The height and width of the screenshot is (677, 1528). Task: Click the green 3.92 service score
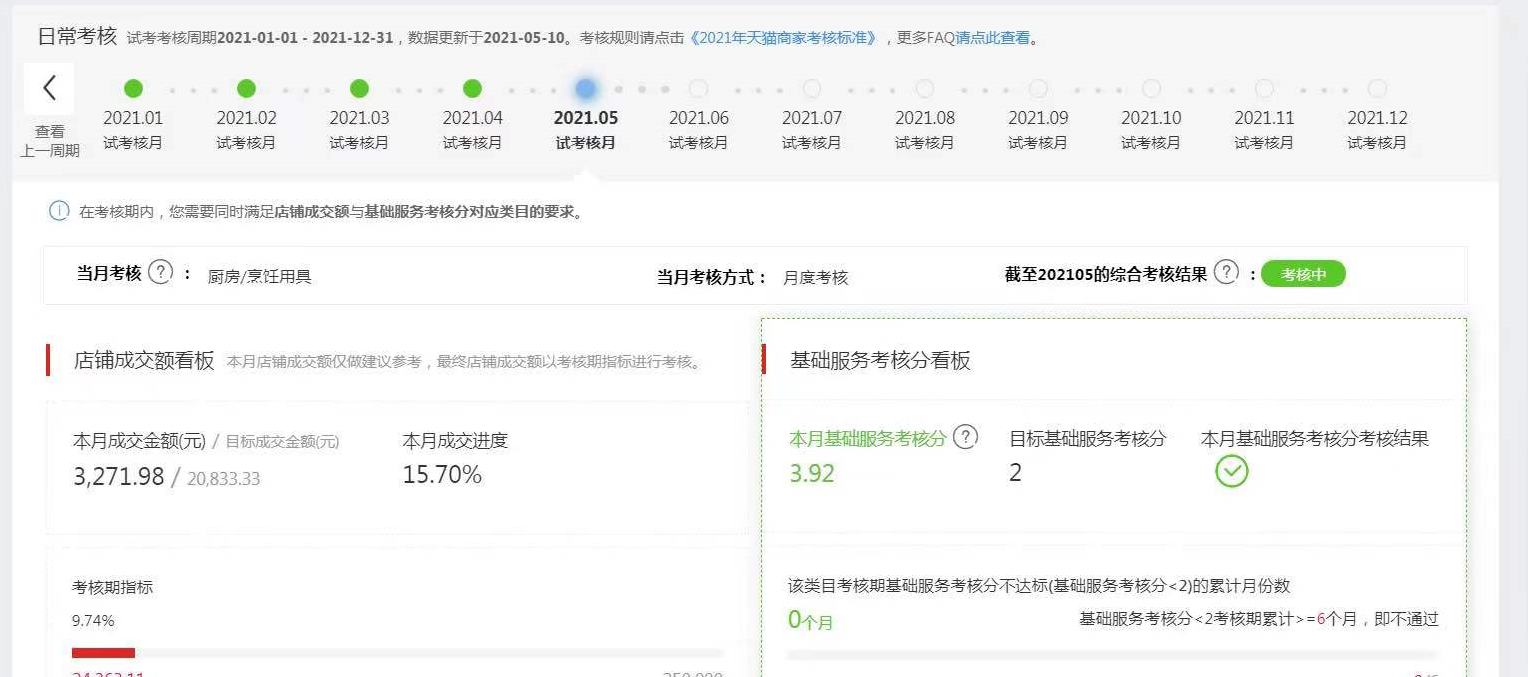[812, 473]
